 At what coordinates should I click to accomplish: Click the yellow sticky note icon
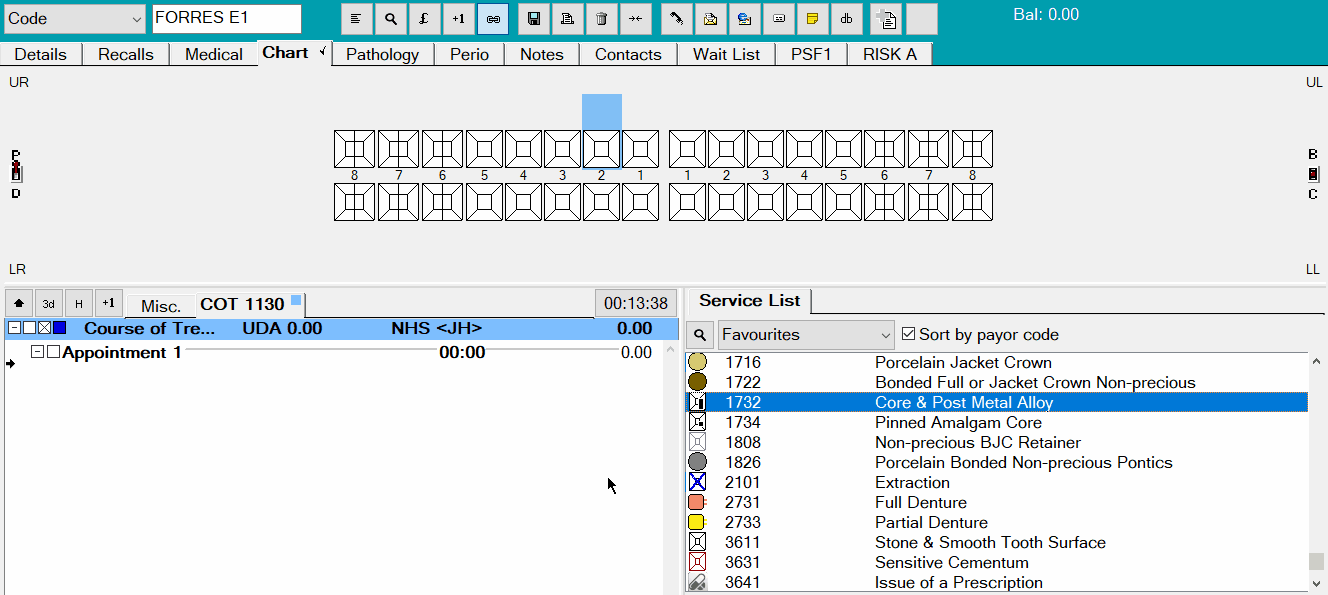tap(812, 19)
